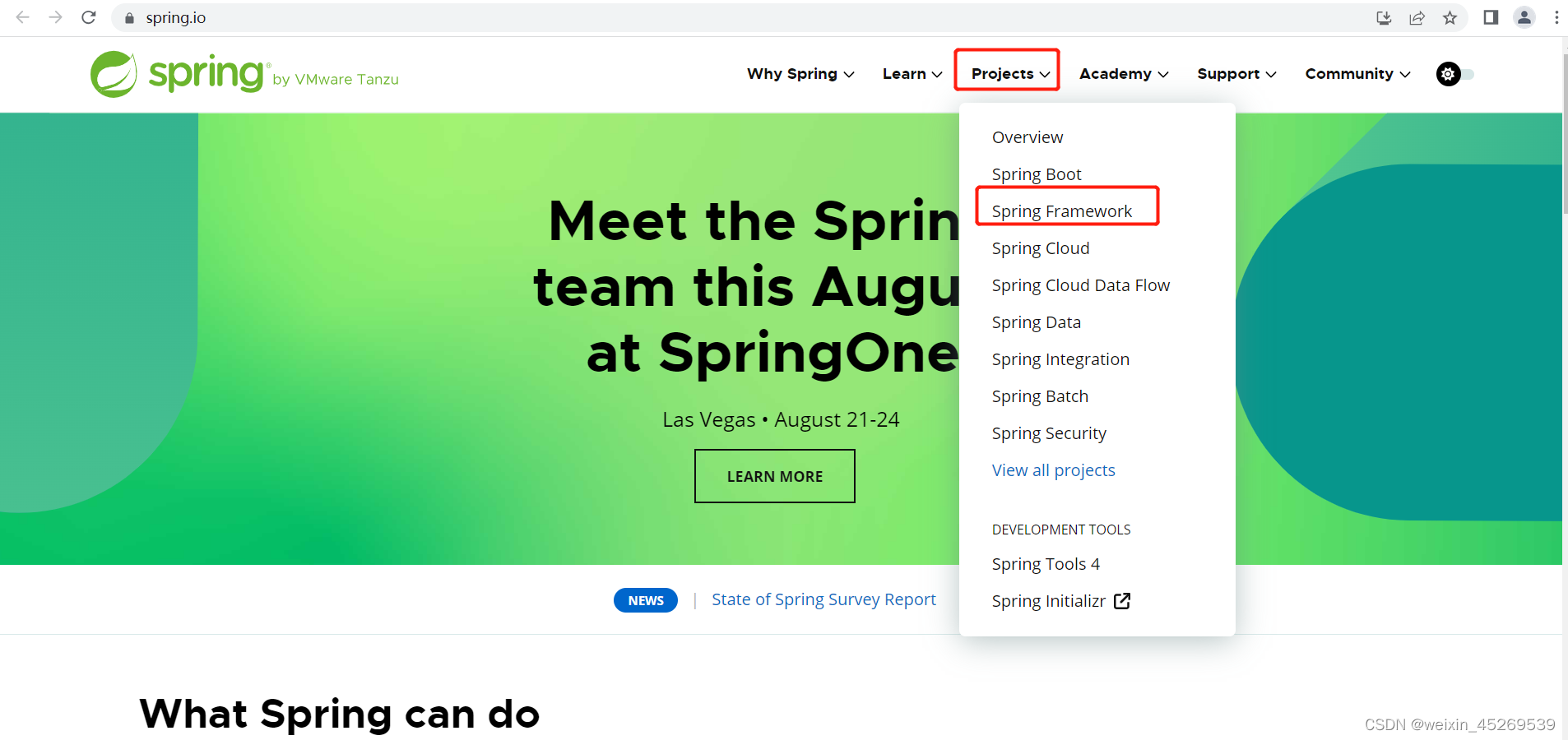Bookmark this page with the star icon
The height and width of the screenshot is (740, 1568).
pos(1450,17)
